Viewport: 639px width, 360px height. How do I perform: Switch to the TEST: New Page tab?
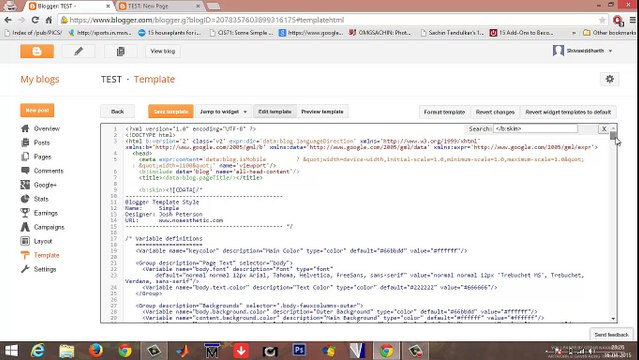160,6
